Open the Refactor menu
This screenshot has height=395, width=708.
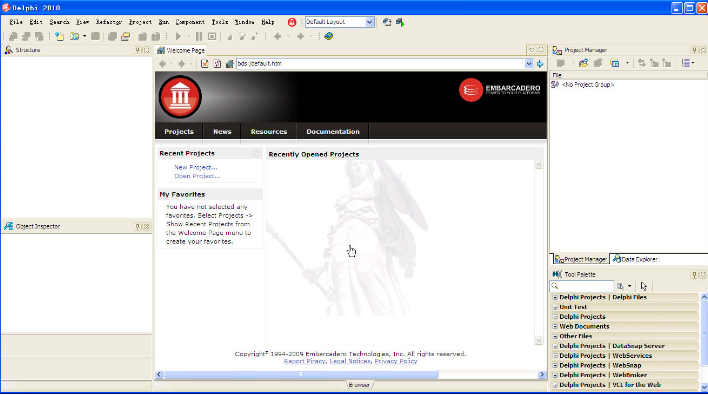click(109, 22)
